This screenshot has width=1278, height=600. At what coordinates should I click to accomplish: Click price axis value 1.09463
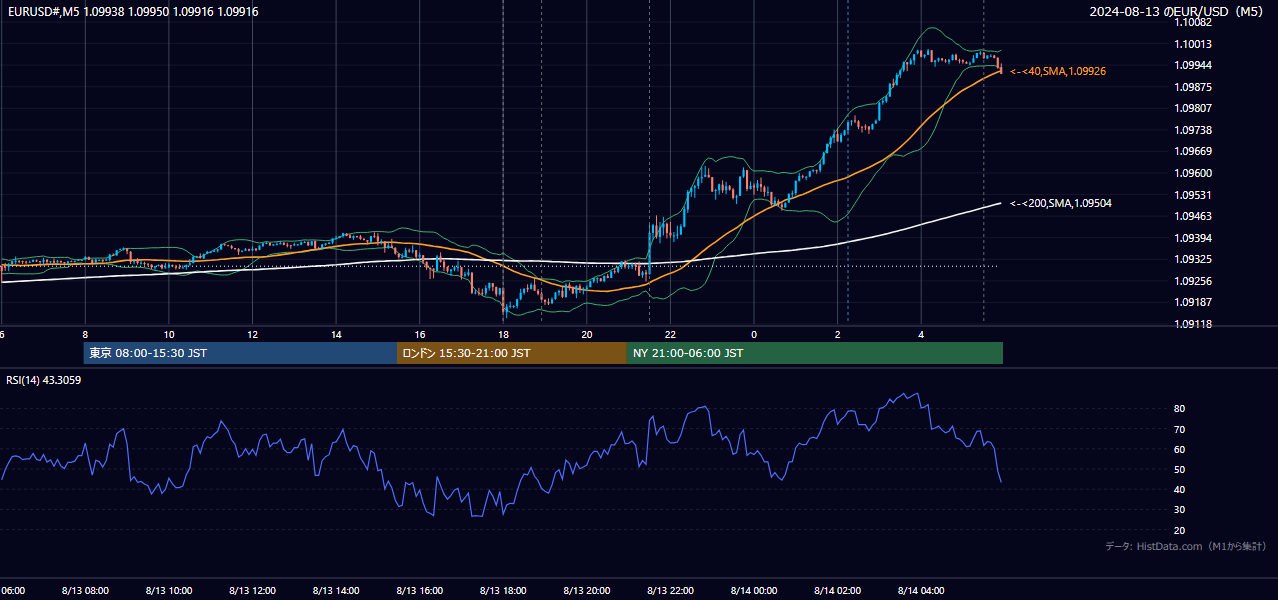(x=1193, y=216)
